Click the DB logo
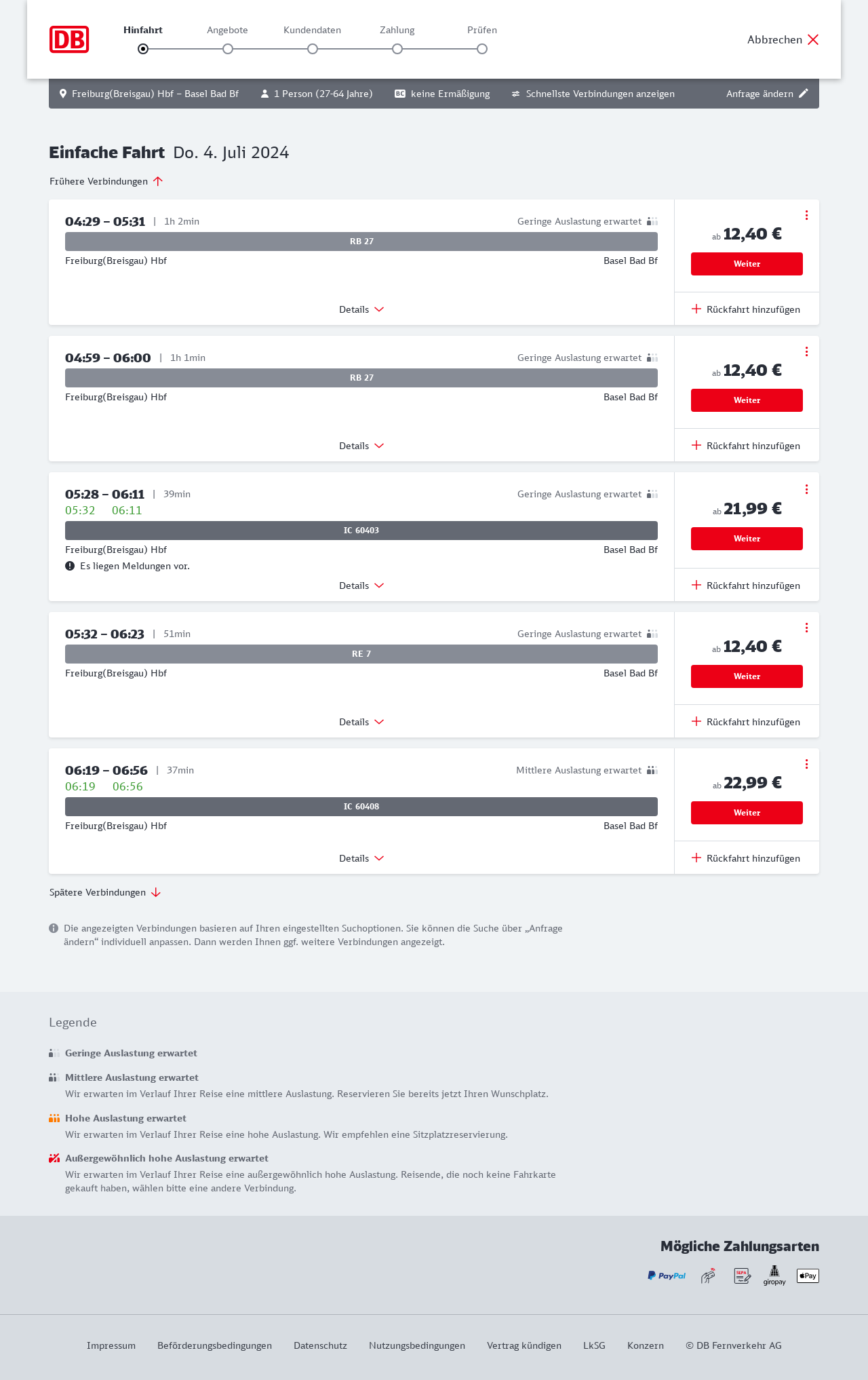The height and width of the screenshot is (1380, 868). 69,39
